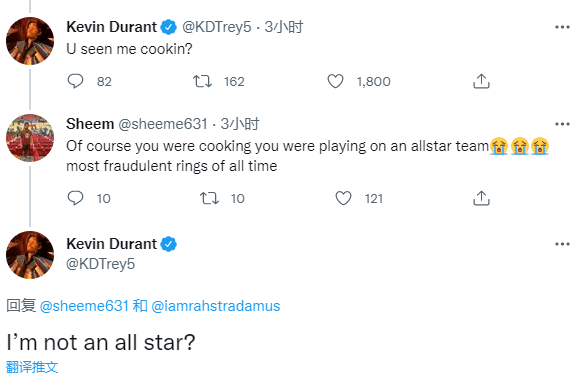Open more options on Kevin Durant's top tweet
Screen dimensions: 587x379
tap(562, 27)
